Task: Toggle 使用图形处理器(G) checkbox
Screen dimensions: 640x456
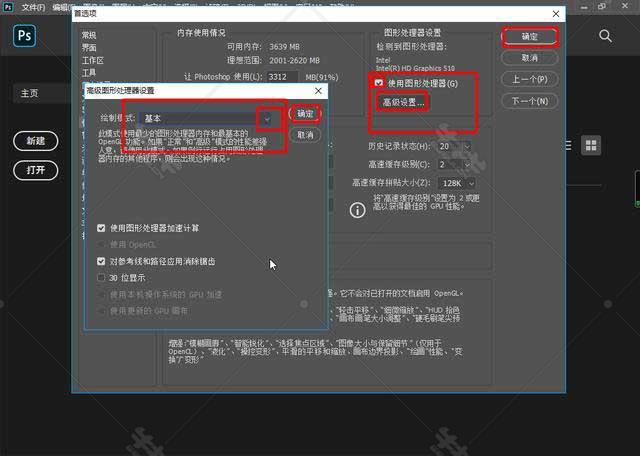Action: click(379, 83)
